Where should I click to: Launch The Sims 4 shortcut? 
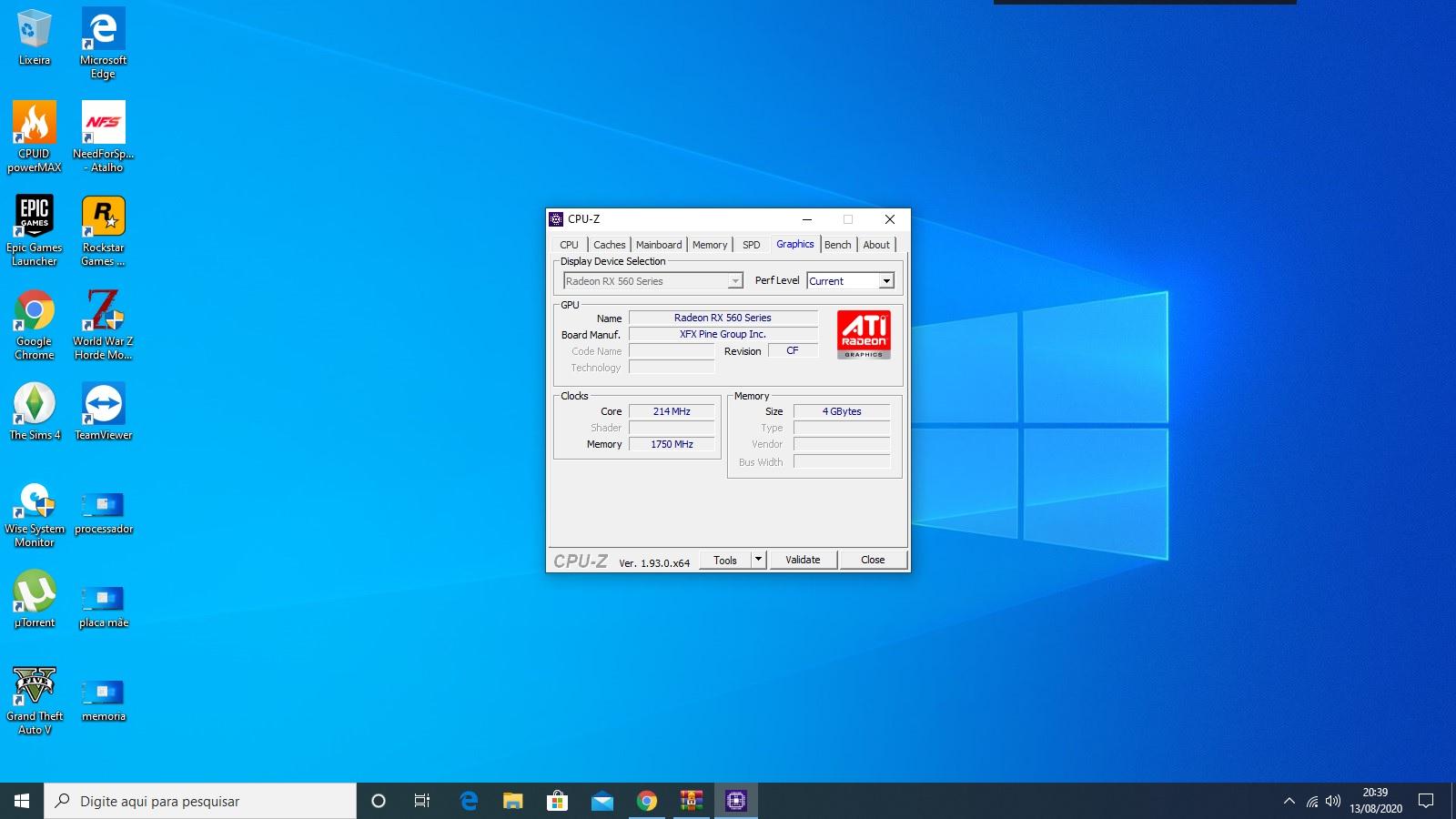pos(35,411)
